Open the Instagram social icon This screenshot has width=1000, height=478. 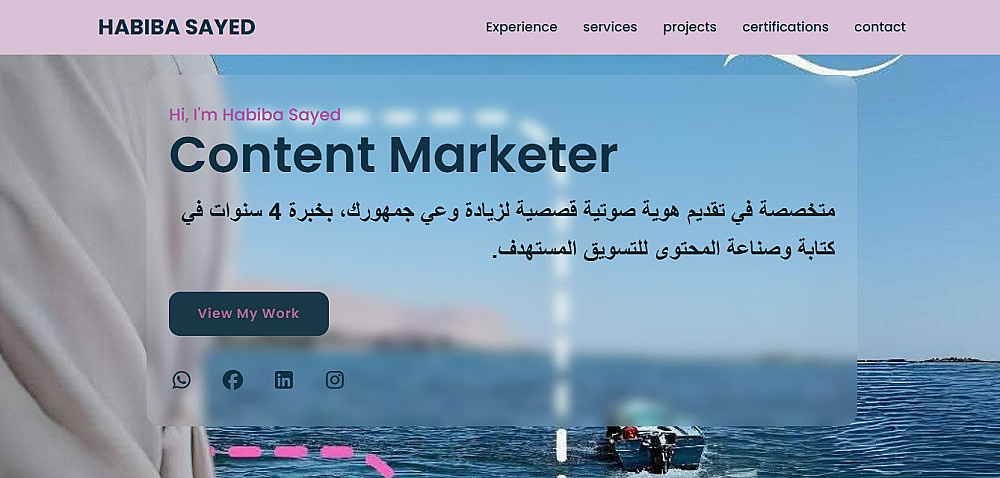pyautogui.click(x=335, y=380)
